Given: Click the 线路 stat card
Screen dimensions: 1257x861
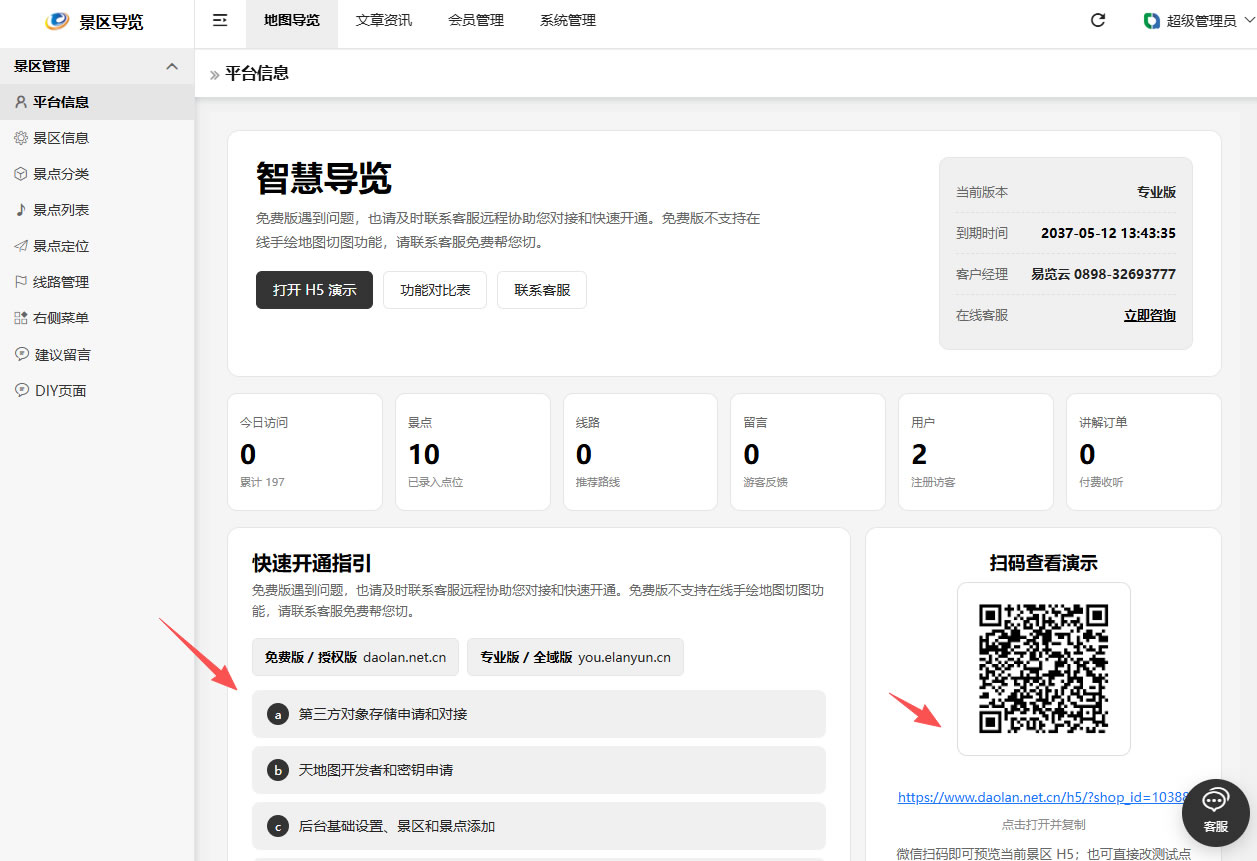Looking at the screenshot, I should tap(641, 452).
